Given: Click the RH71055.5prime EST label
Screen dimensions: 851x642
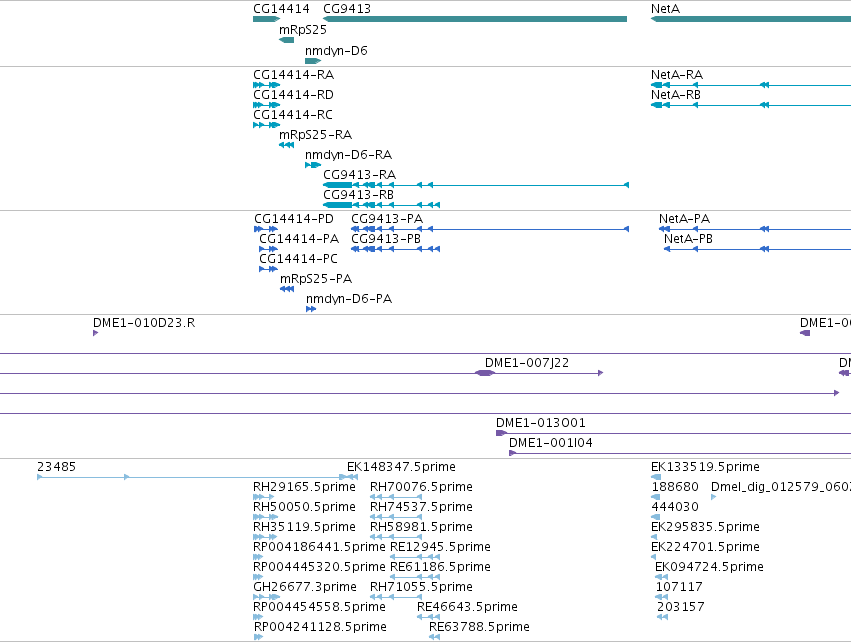Looking at the screenshot, I should click(421, 587).
